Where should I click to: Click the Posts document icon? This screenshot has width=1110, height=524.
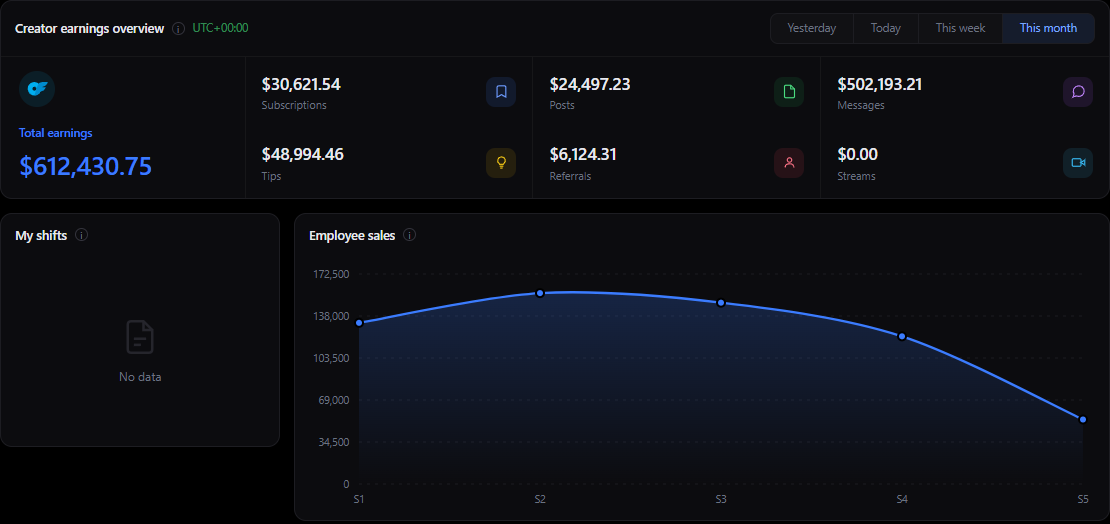(x=789, y=92)
